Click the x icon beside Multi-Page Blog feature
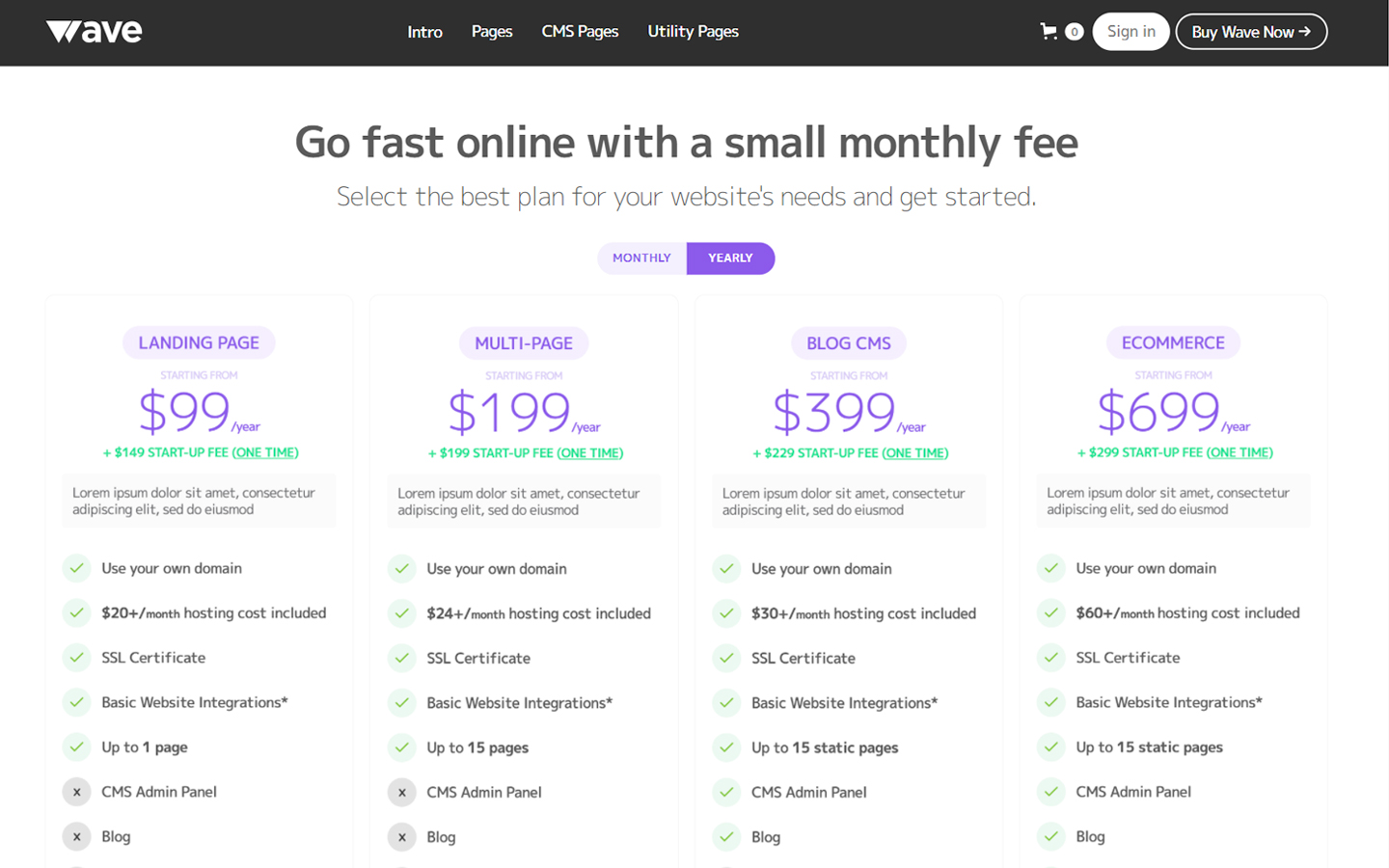1389x868 pixels. click(401, 836)
